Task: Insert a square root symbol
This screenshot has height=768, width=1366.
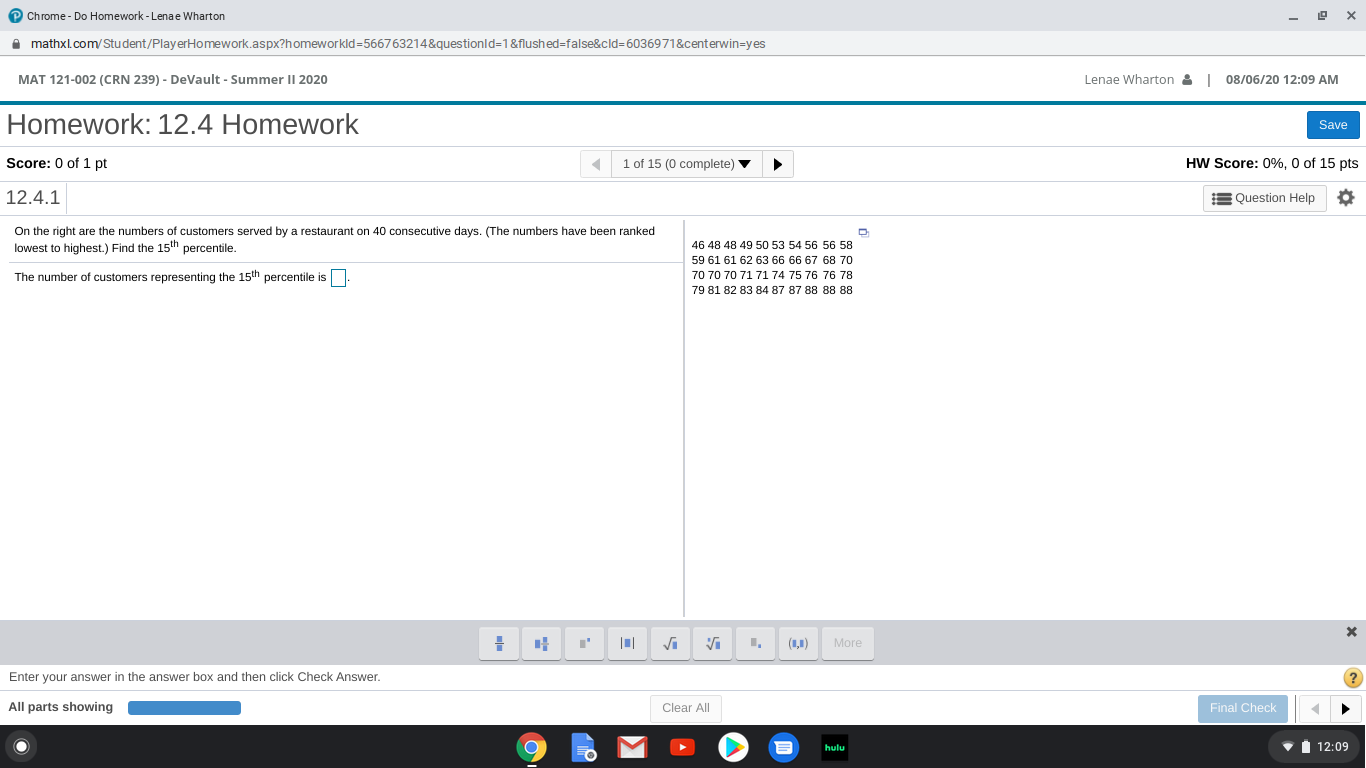Action: coord(670,643)
